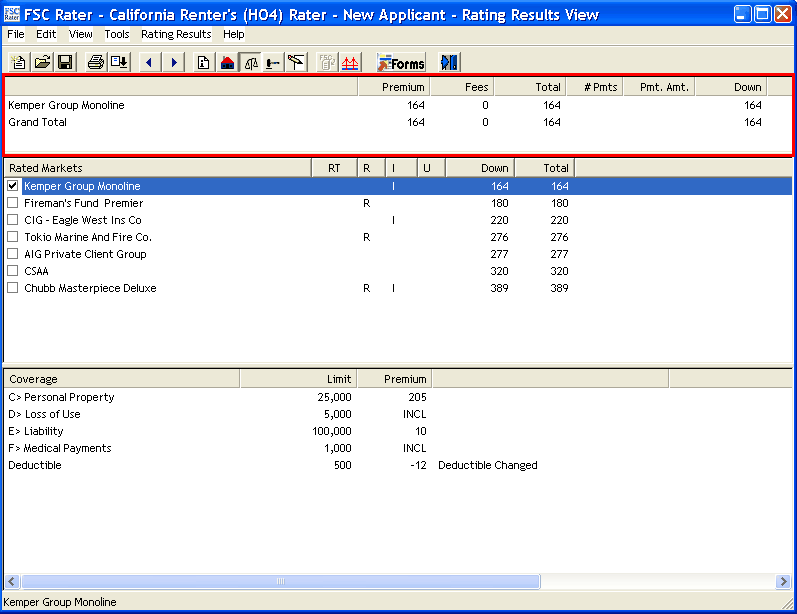Click the Total column header in Rated Markets
The image size is (797, 614).
pos(545,168)
